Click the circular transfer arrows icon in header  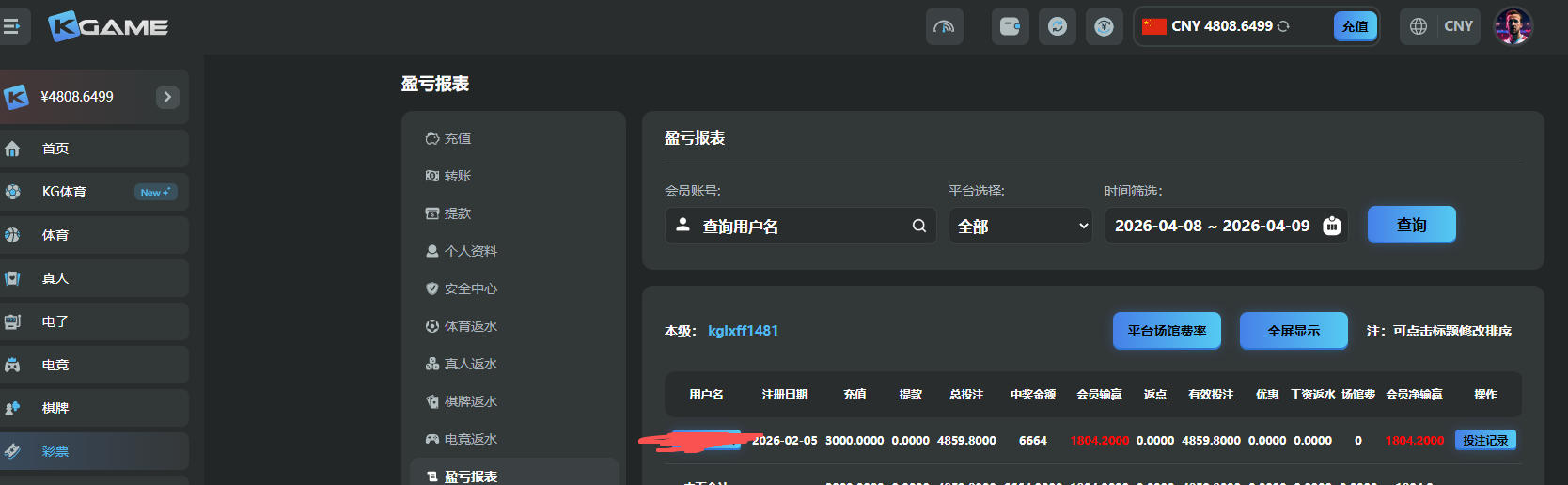point(1057,26)
